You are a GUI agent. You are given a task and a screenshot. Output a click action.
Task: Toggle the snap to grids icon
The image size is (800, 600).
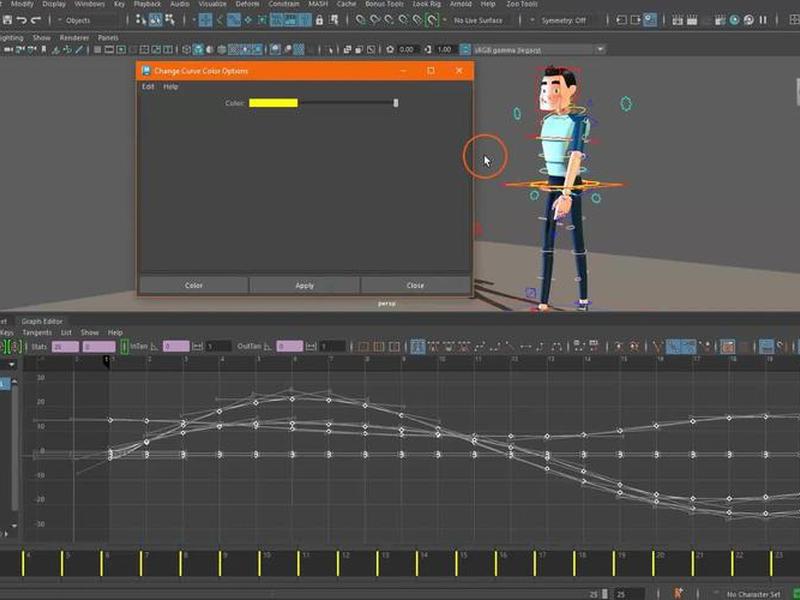pyautogui.click(x=360, y=20)
